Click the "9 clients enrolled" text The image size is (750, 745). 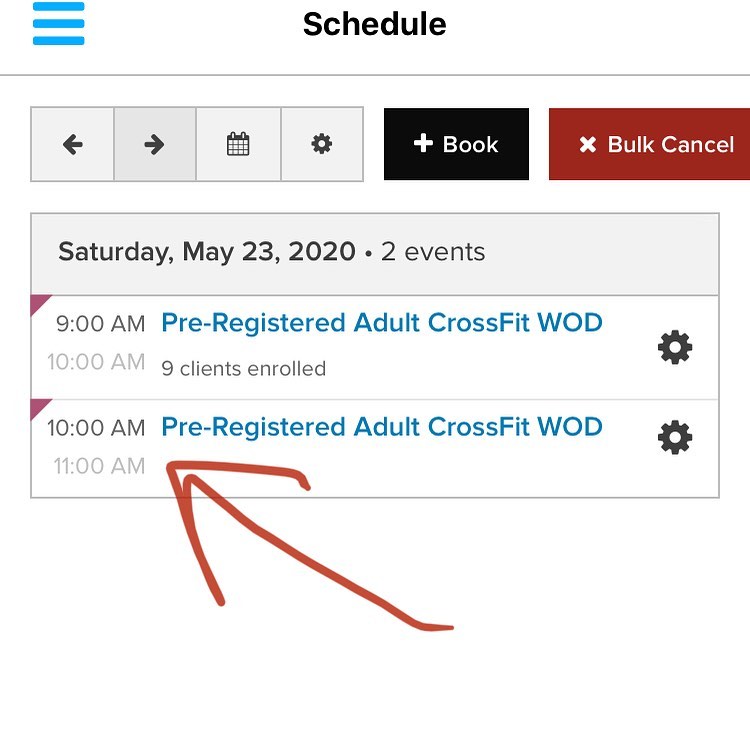(243, 368)
